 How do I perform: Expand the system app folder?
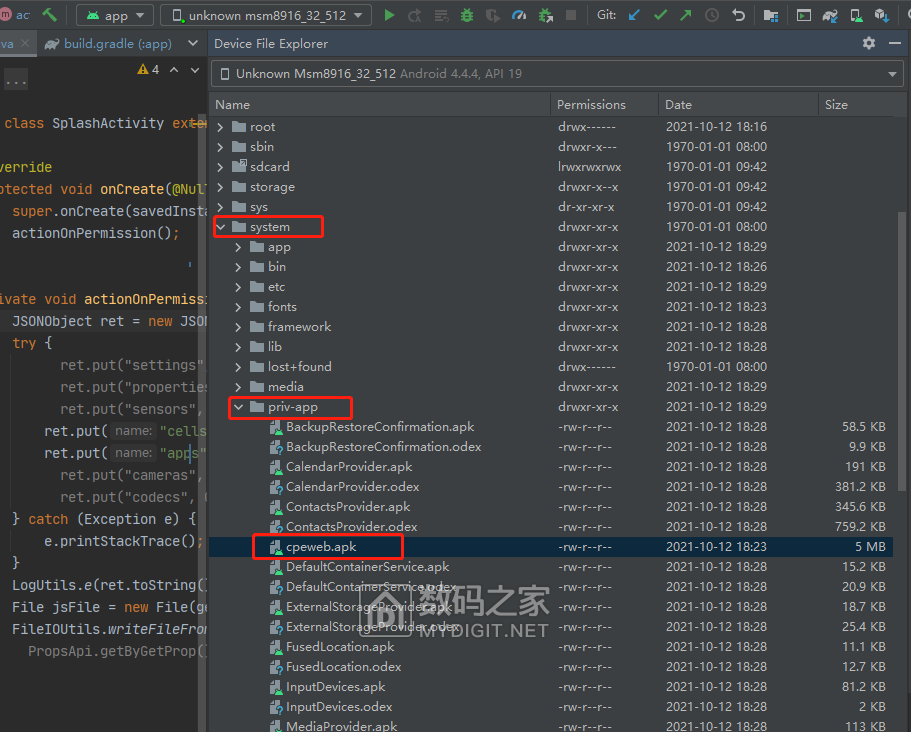click(238, 247)
